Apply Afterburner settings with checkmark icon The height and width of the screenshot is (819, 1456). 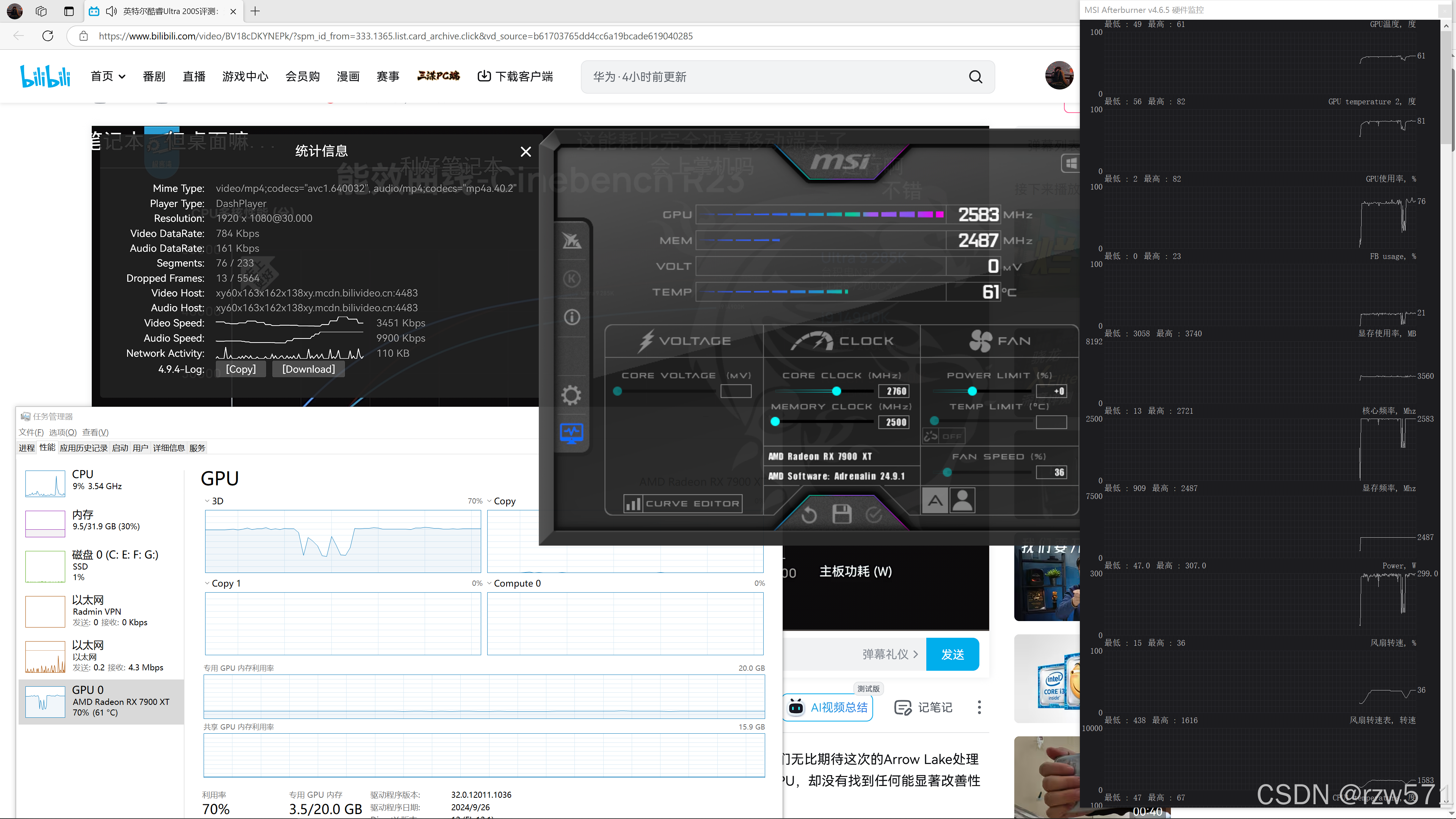tap(874, 515)
